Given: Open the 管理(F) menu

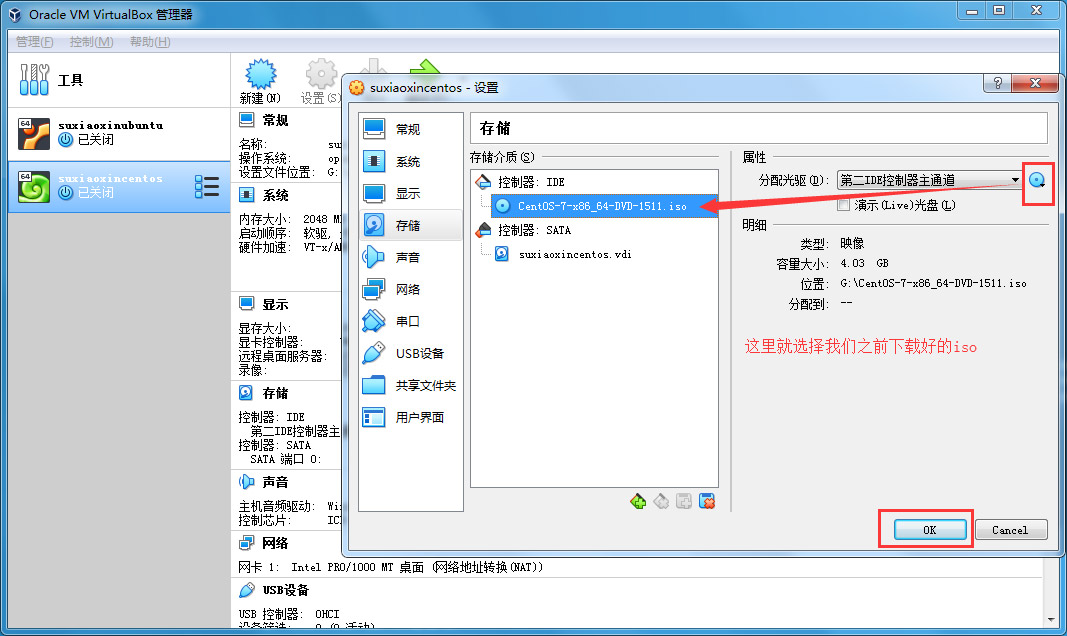Looking at the screenshot, I should click(35, 41).
